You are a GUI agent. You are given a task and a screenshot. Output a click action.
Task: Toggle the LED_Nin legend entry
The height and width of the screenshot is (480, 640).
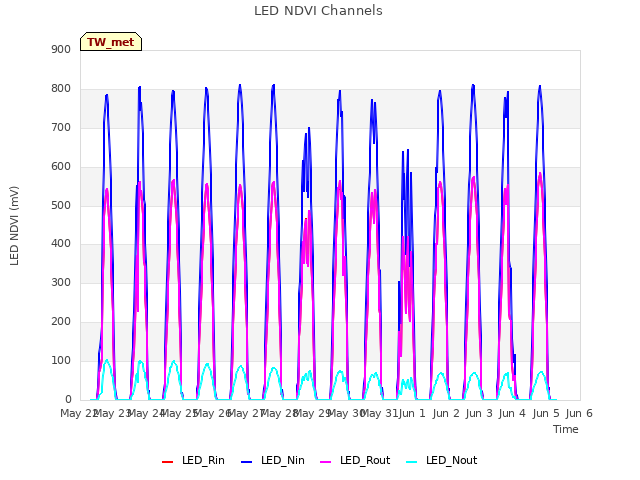point(273,460)
